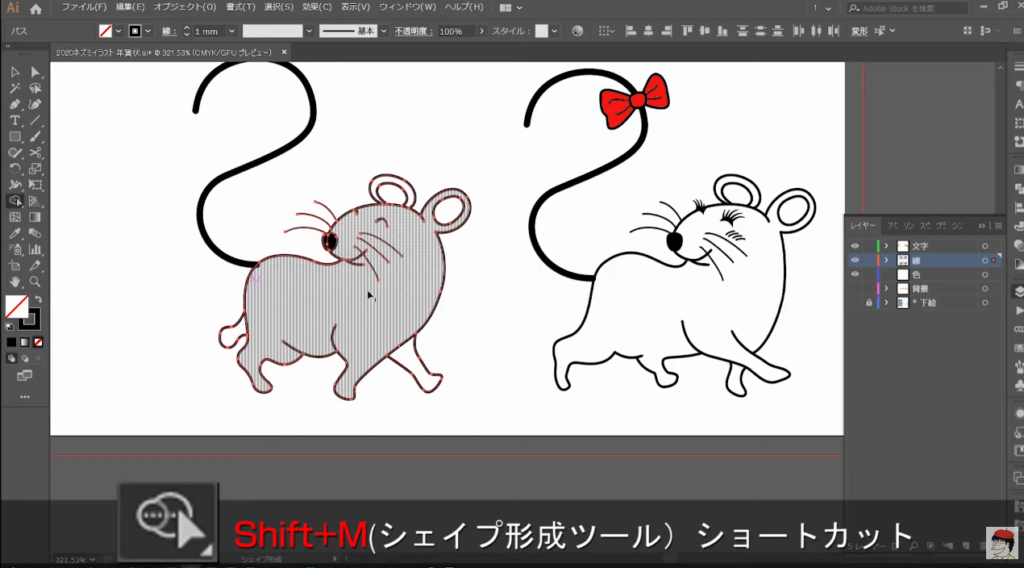Click target circle of 色 layer
This screenshot has width=1024, height=568.
985,275
